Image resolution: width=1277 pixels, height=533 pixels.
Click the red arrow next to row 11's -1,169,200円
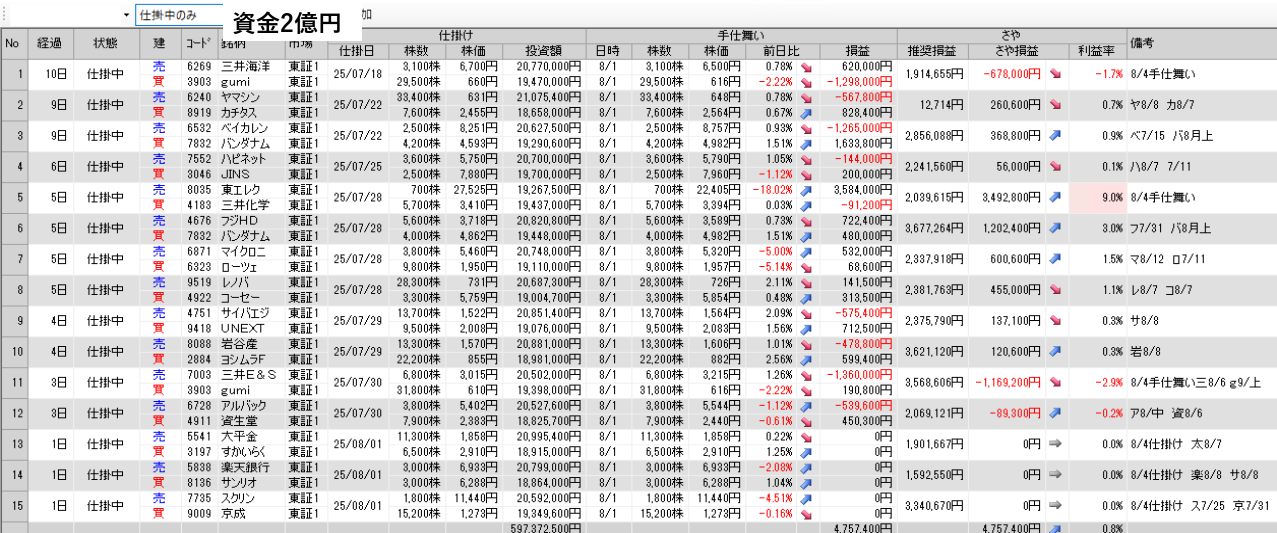[1054, 383]
